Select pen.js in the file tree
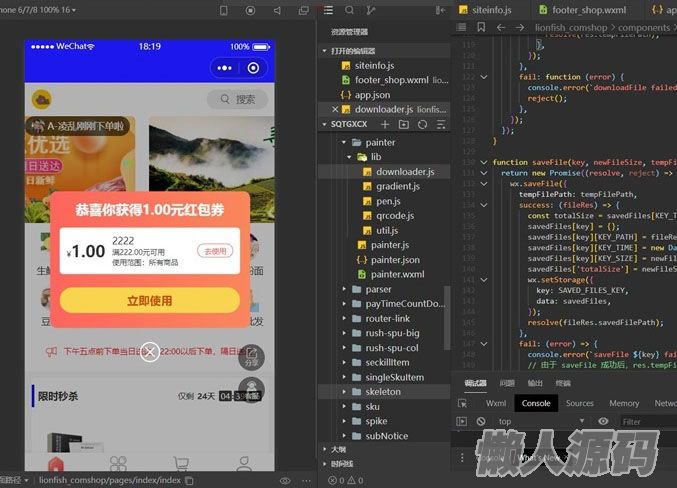This screenshot has width=677, height=488. pyautogui.click(x=388, y=201)
